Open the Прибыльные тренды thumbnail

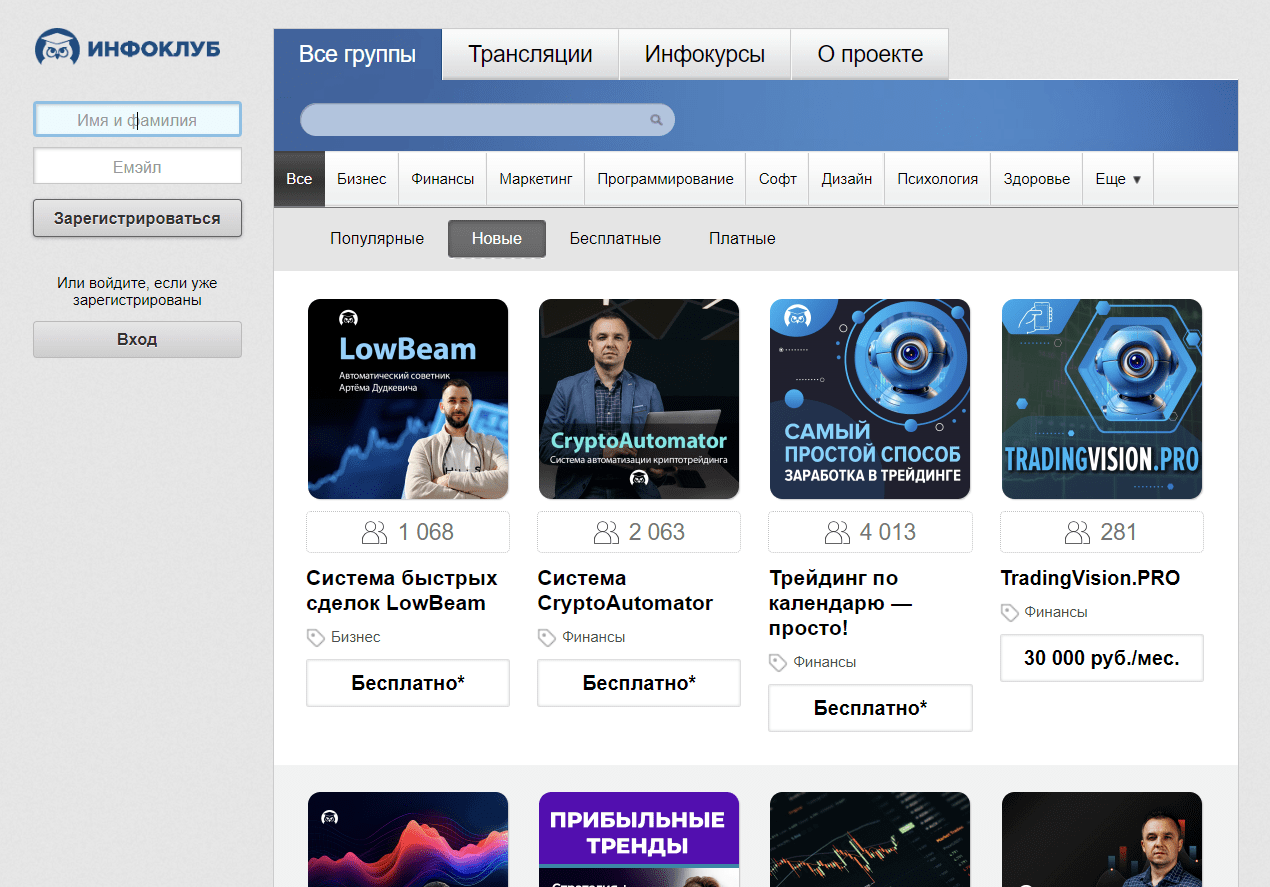click(639, 839)
